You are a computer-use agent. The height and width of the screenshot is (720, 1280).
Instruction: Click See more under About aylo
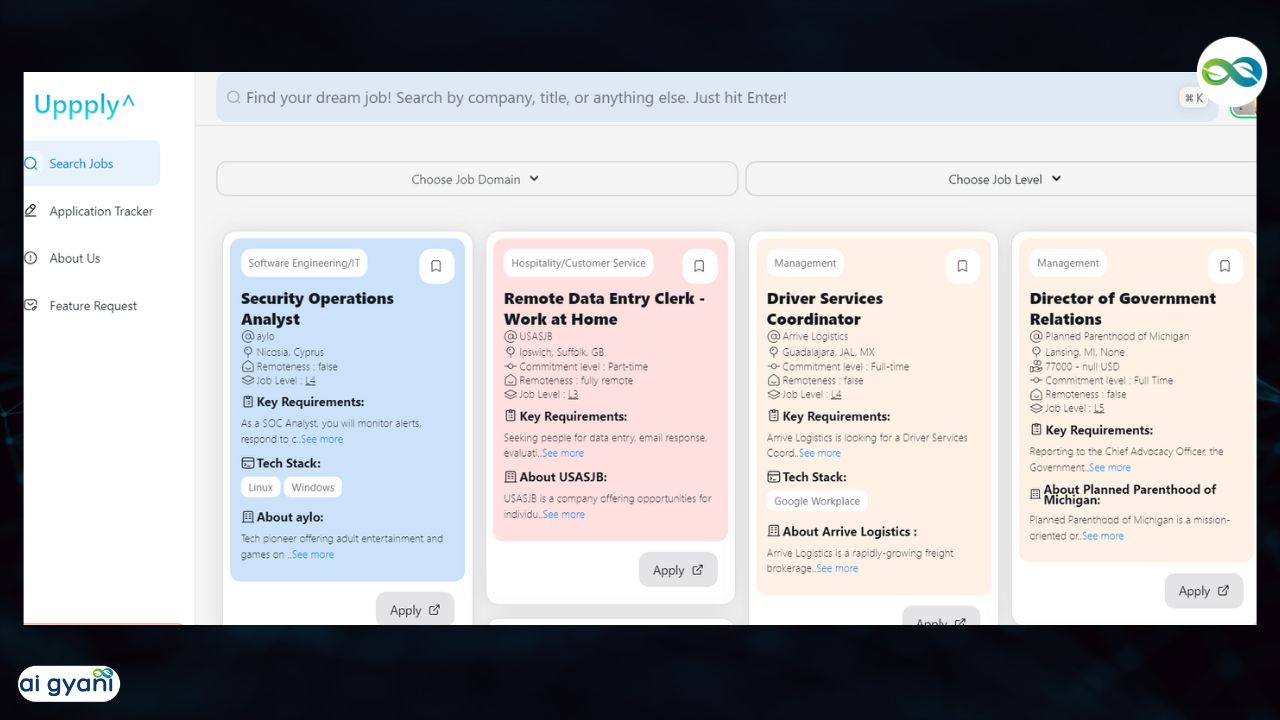coord(313,554)
